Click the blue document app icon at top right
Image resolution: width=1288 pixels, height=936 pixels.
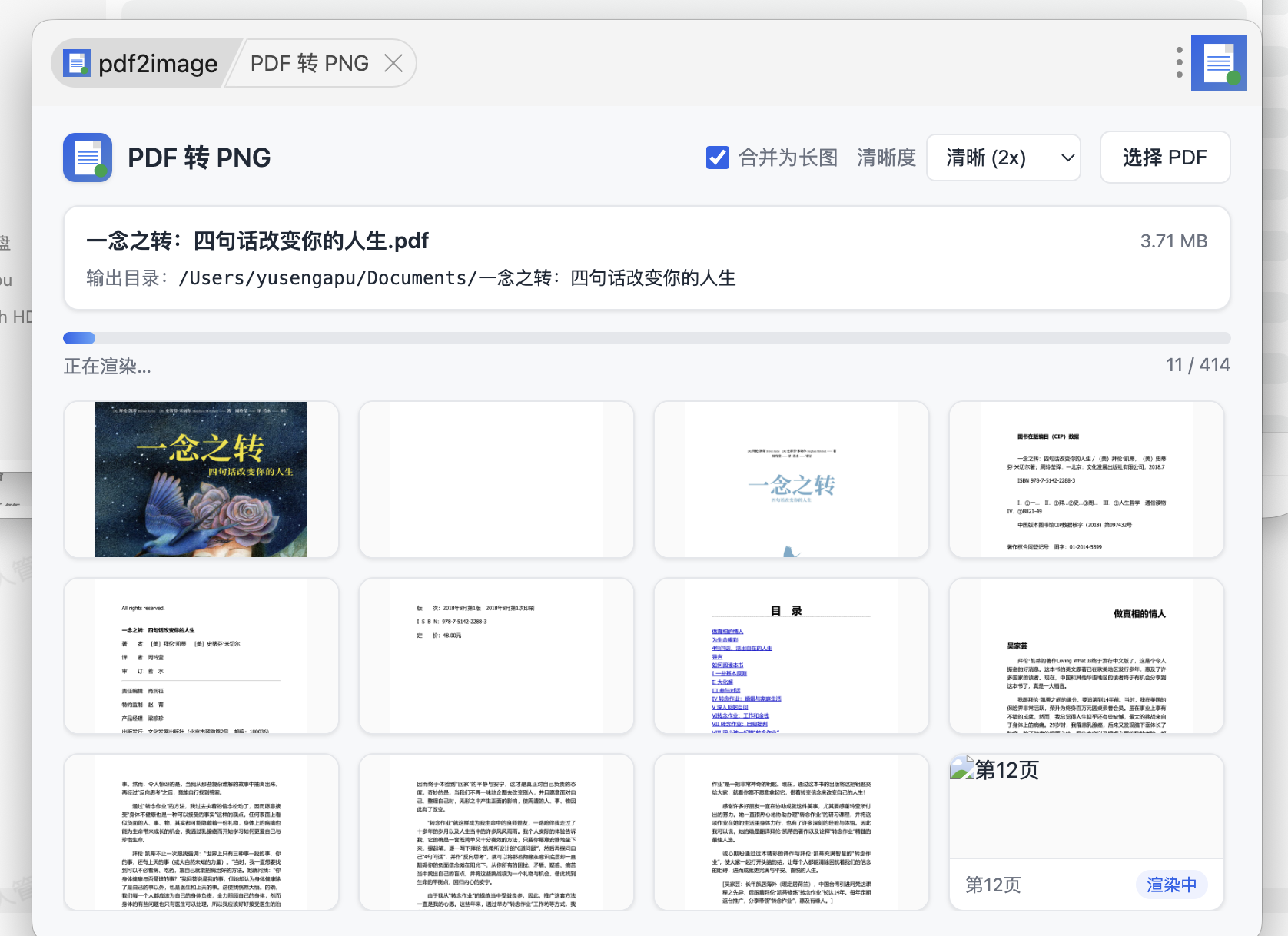pos(1218,63)
